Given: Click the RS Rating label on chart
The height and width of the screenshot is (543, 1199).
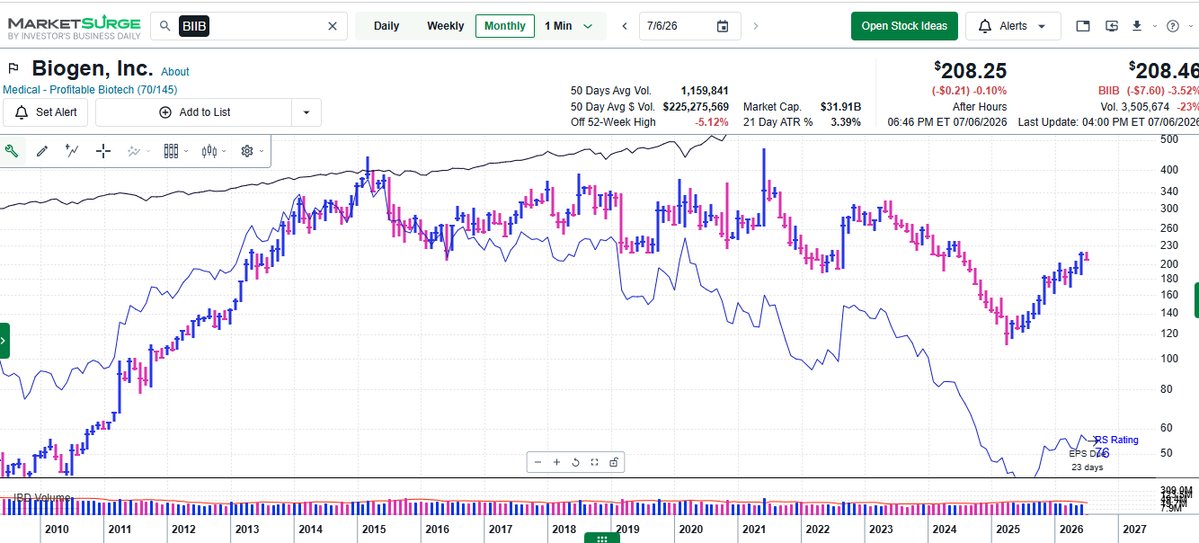Looking at the screenshot, I should tap(1117, 440).
